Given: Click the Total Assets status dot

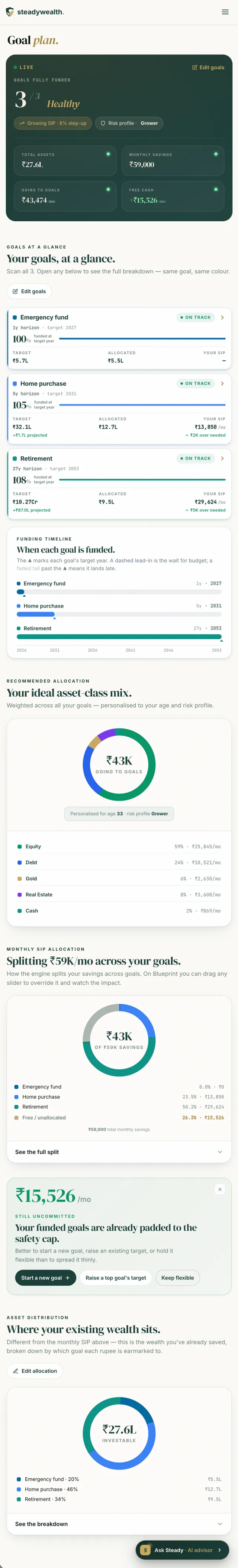Looking at the screenshot, I should [108, 154].
